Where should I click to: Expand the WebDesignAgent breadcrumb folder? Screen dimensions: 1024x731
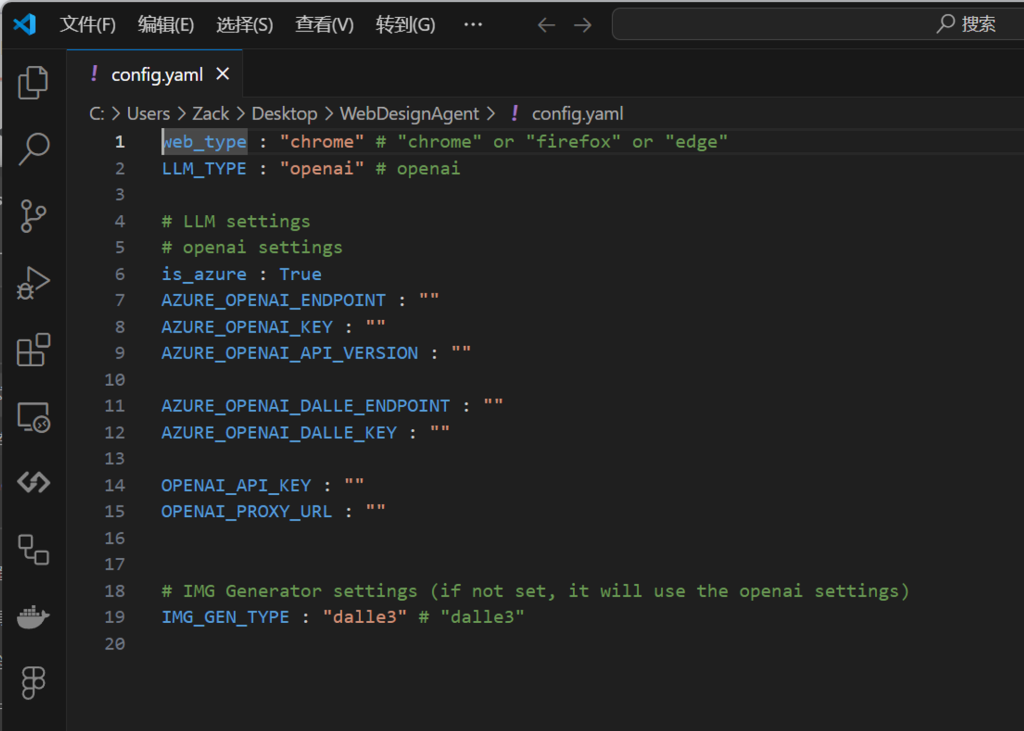pyautogui.click(x=409, y=114)
